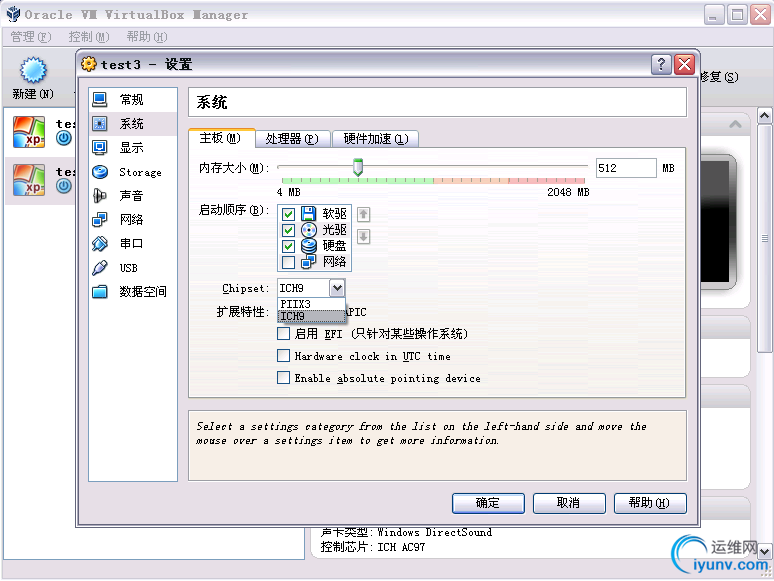The height and width of the screenshot is (581, 774).
Task: Open the 声音 audio settings category
Action: click(132, 195)
